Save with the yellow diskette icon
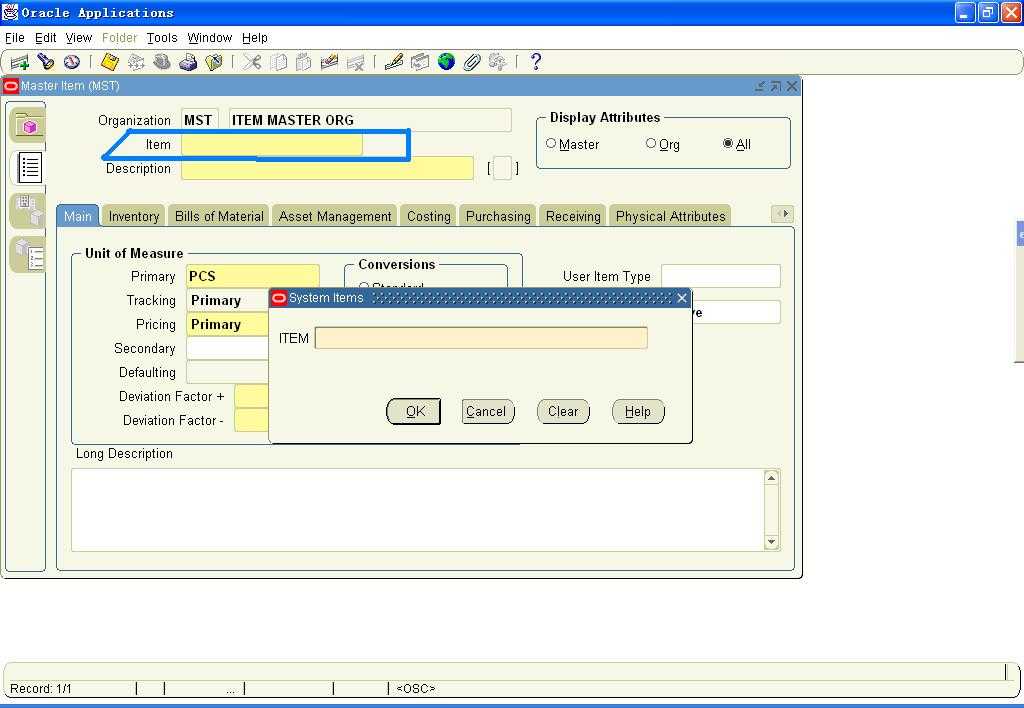The width and height of the screenshot is (1024, 708). [x=110, y=62]
